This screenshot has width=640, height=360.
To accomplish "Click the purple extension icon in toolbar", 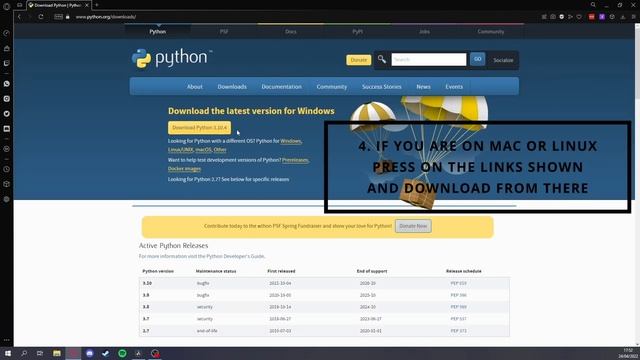I will (x=602, y=17).
